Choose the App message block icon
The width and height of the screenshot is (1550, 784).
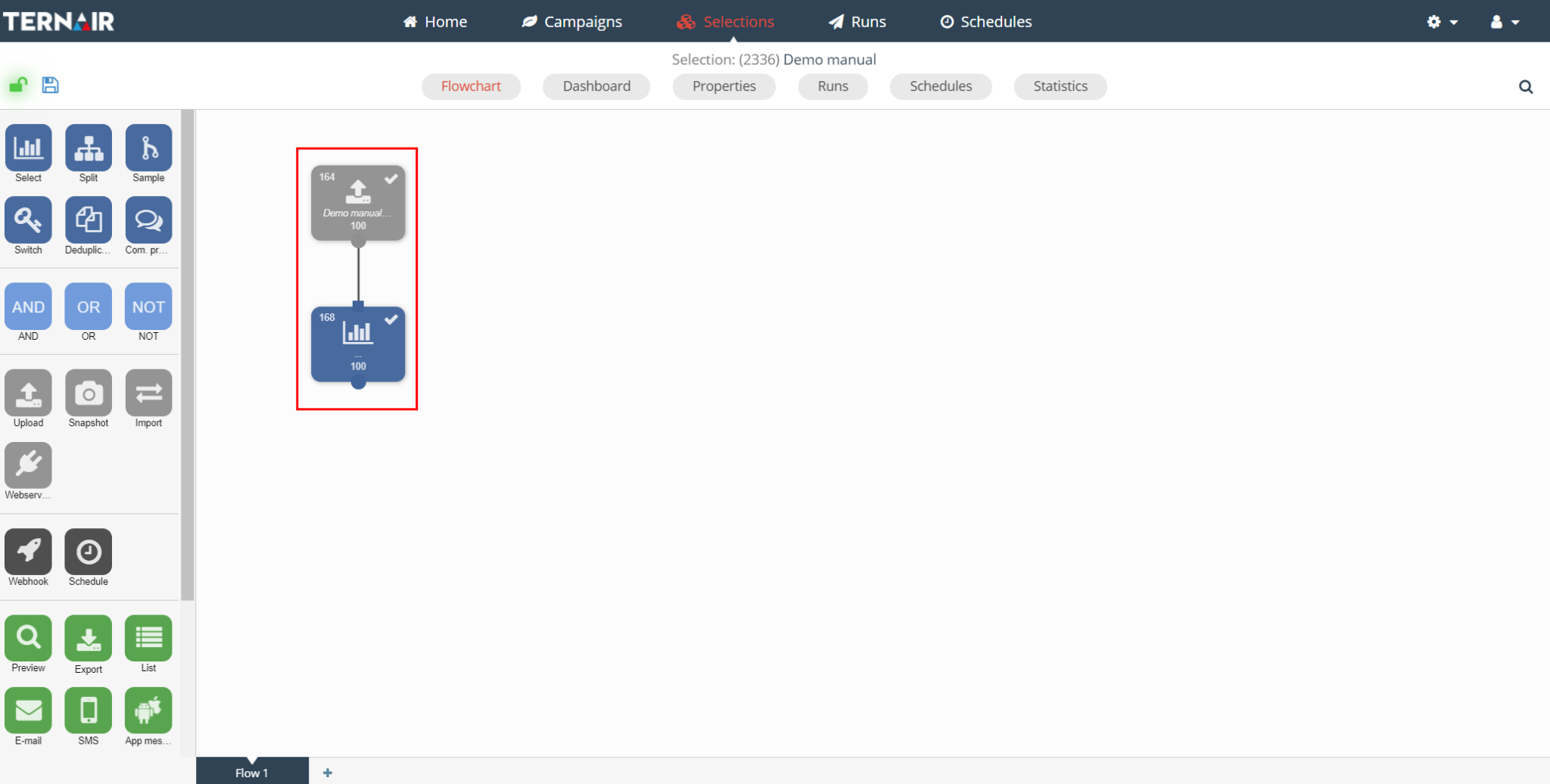[148, 711]
